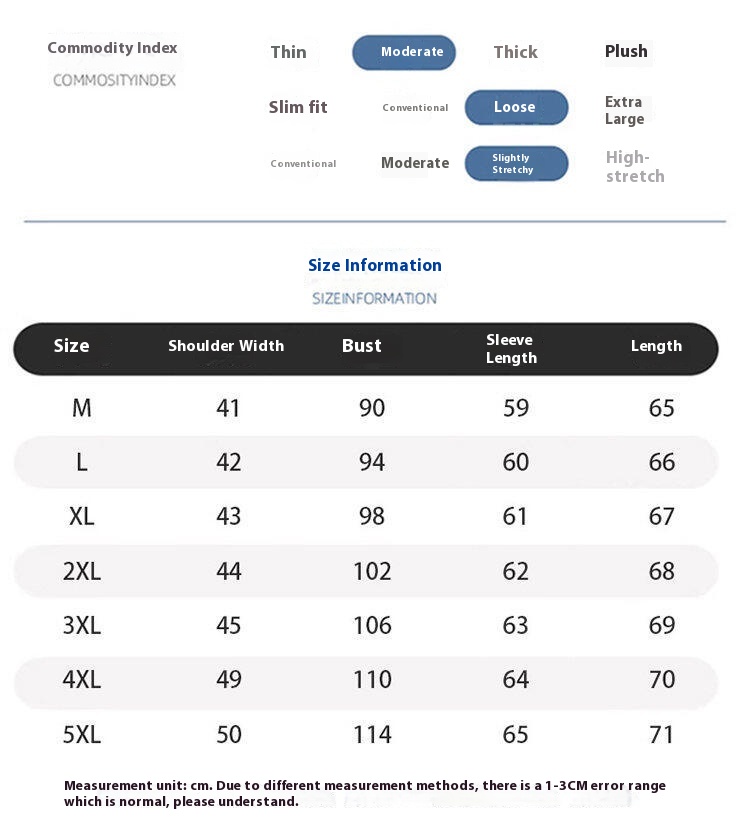
Task: Choose the Slim fit option
Action: tap(298, 107)
